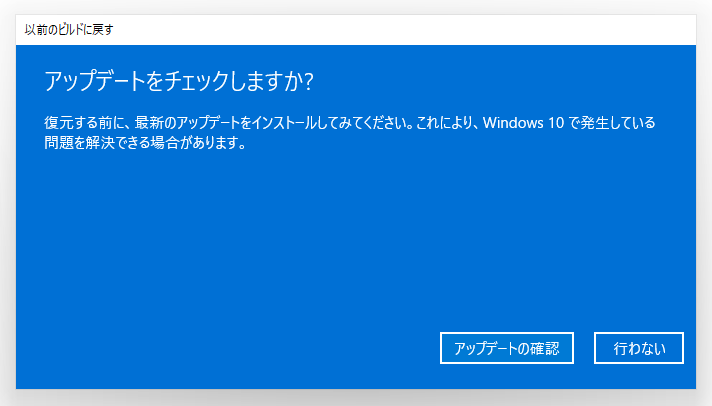The height and width of the screenshot is (406, 712).
Task: Click the word Windows 10 in description
Action: click(x=523, y=123)
